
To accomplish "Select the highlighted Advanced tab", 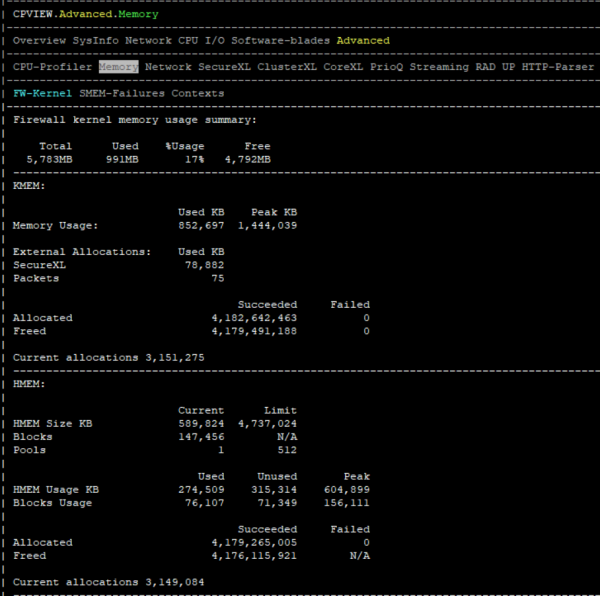I will (x=363, y=41).
